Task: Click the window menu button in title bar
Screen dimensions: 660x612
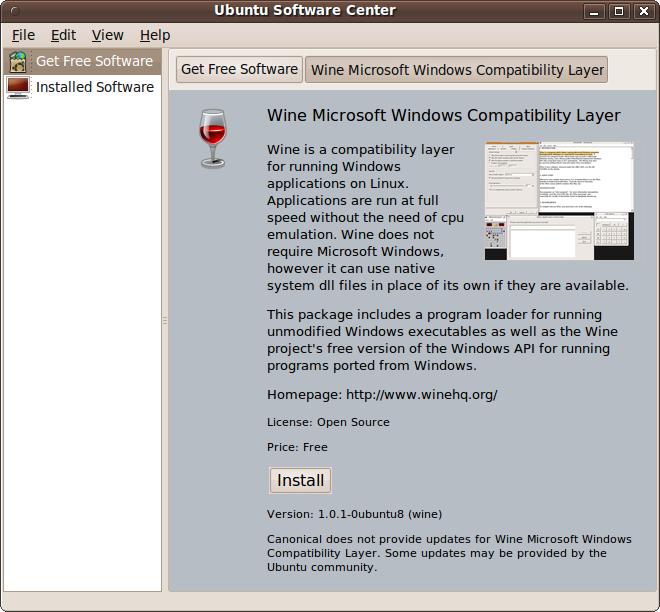Action: coord(15,11)
